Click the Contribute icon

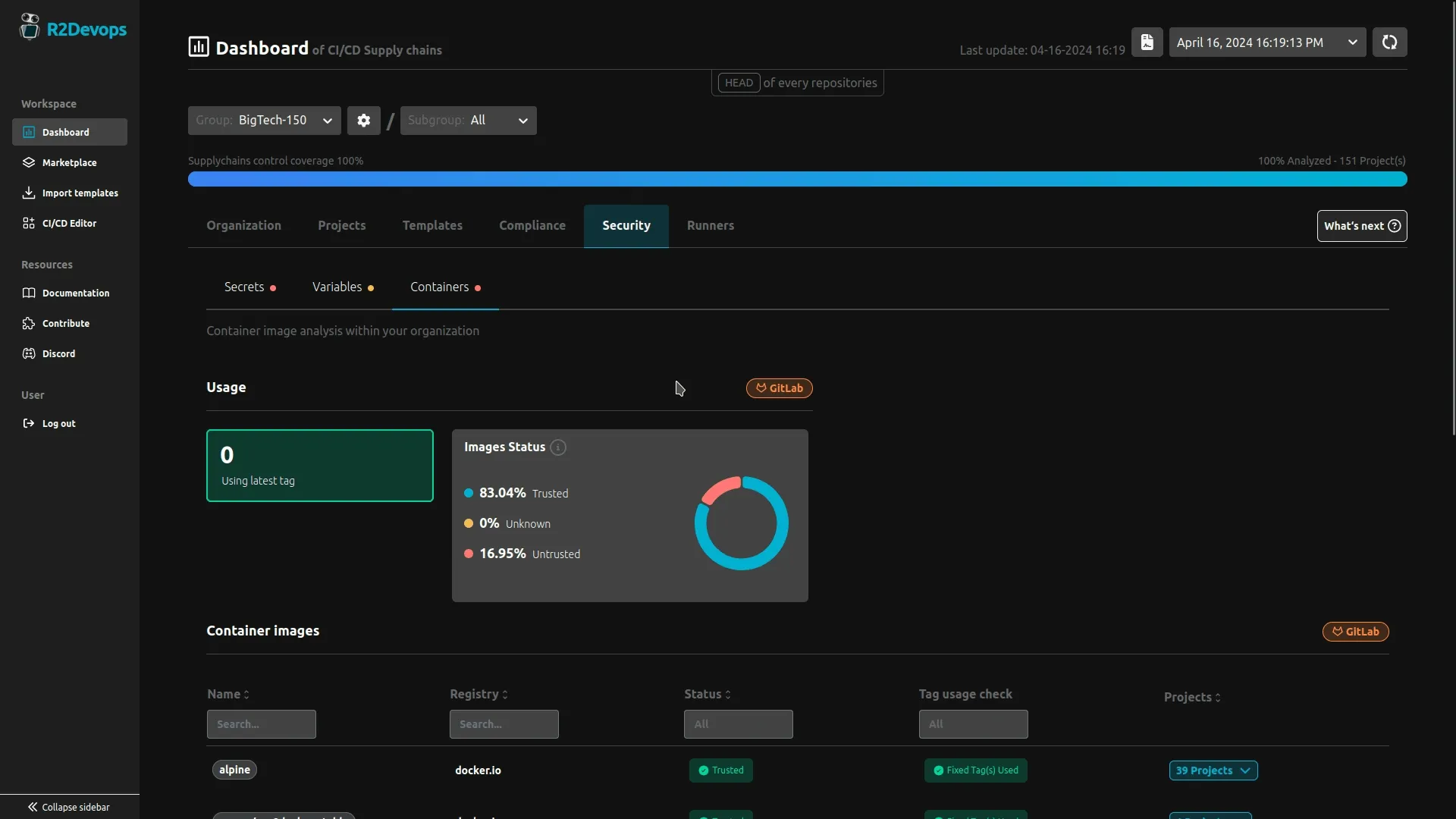(29, 323)
